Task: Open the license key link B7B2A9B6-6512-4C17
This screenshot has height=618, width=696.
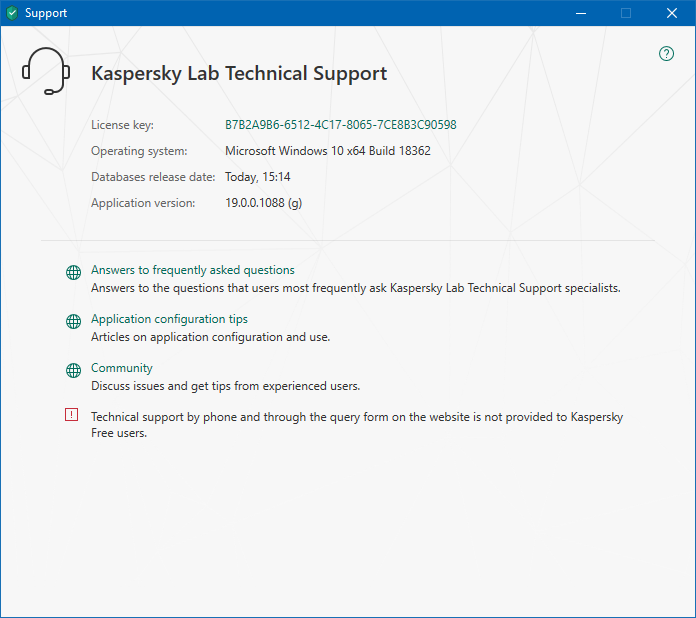Action: tap(340, 125)
